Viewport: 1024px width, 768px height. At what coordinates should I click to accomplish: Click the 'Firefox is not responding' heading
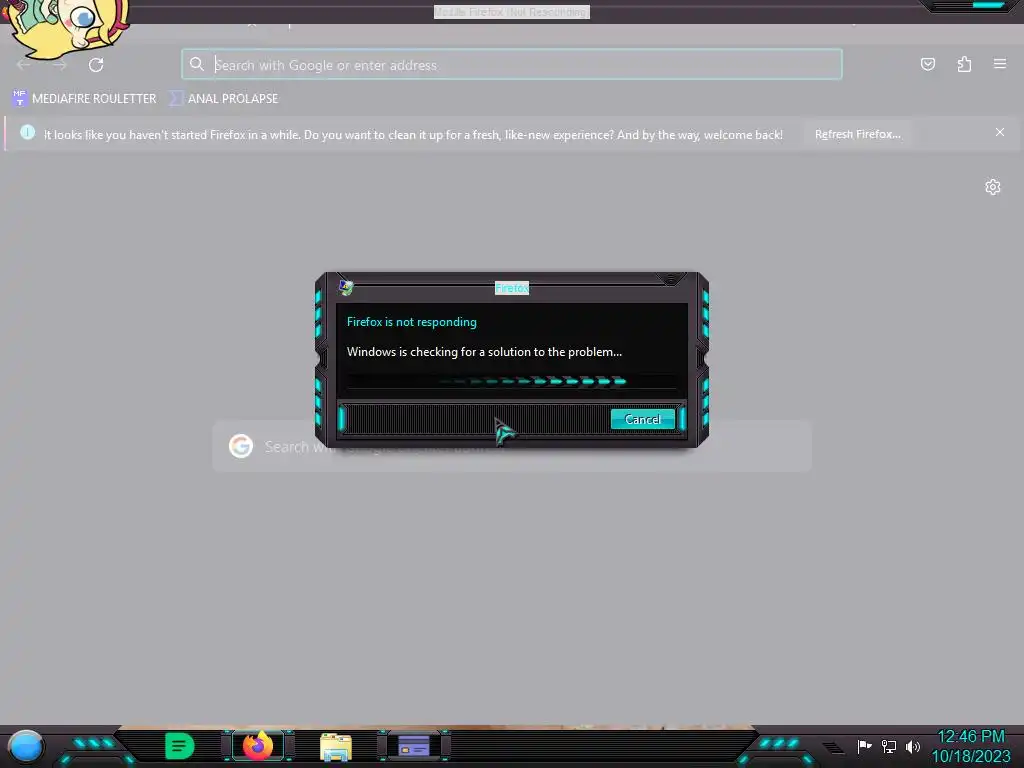(411, 322)
